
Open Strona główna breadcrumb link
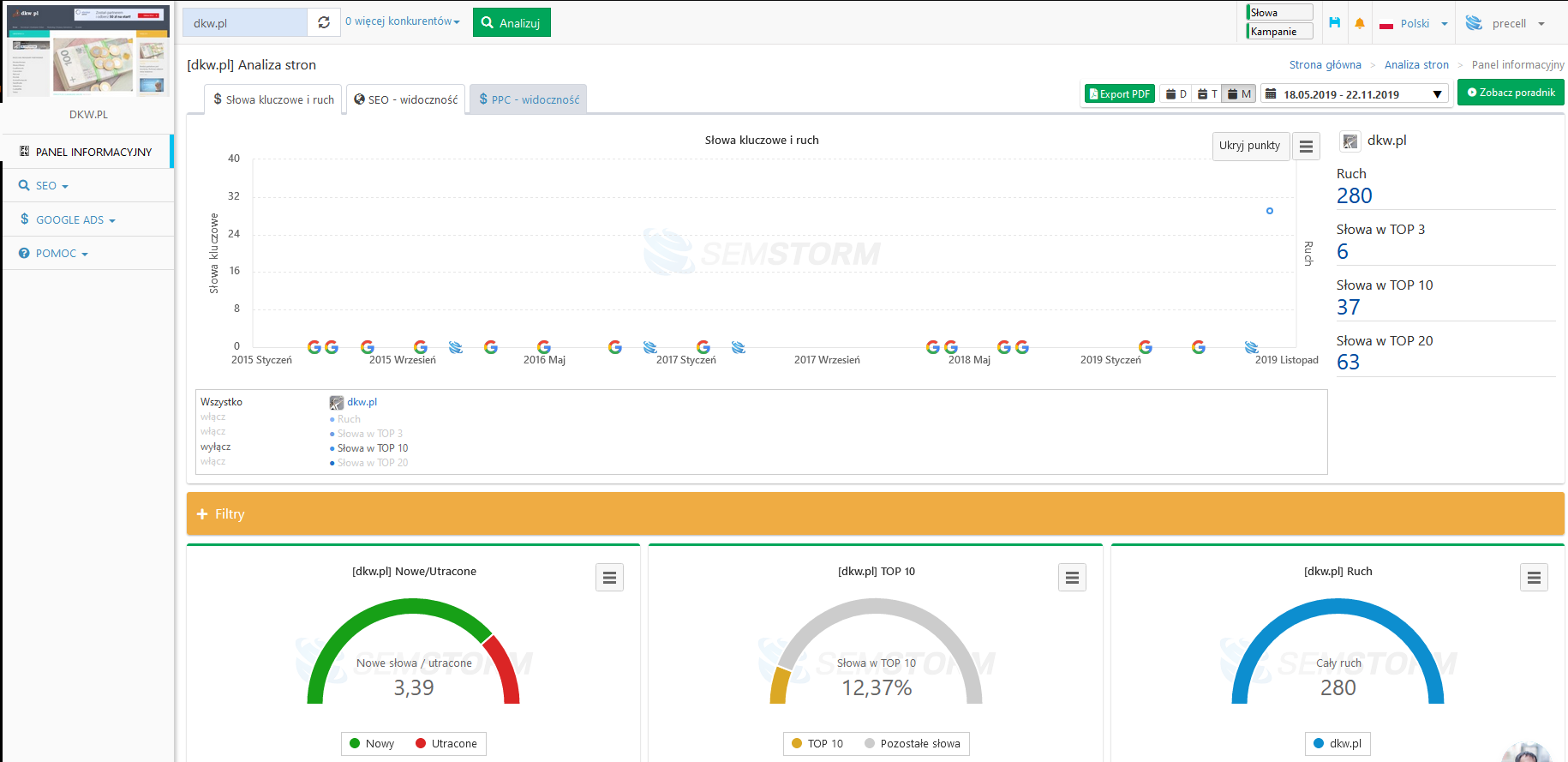1325,65
